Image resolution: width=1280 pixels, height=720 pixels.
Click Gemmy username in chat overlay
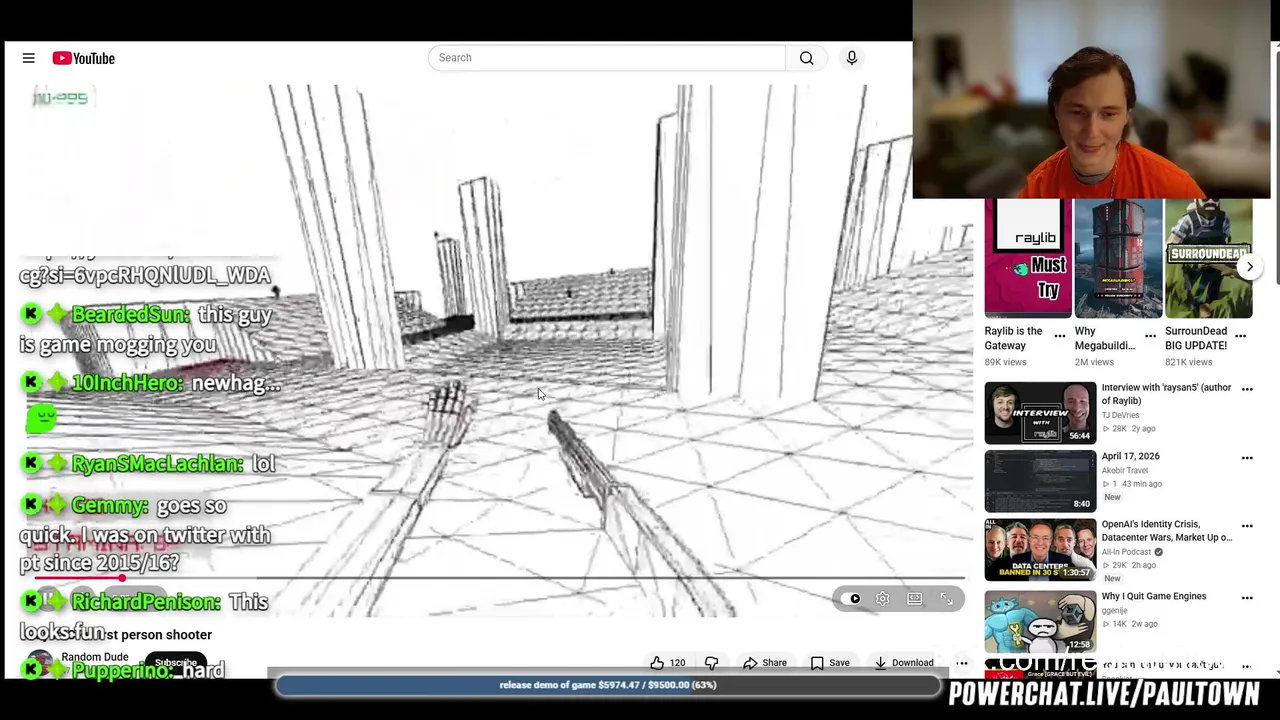[x=110, y=506]
